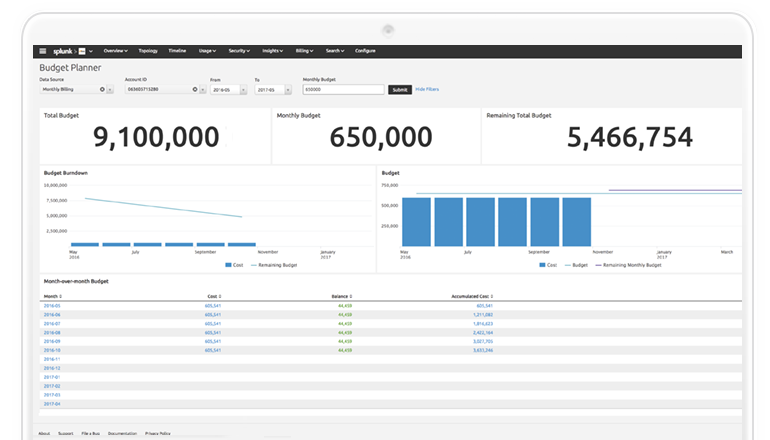Screen dimensions: 770x440
Task: Go to the Configure page
Action: [x=365, y=51]
